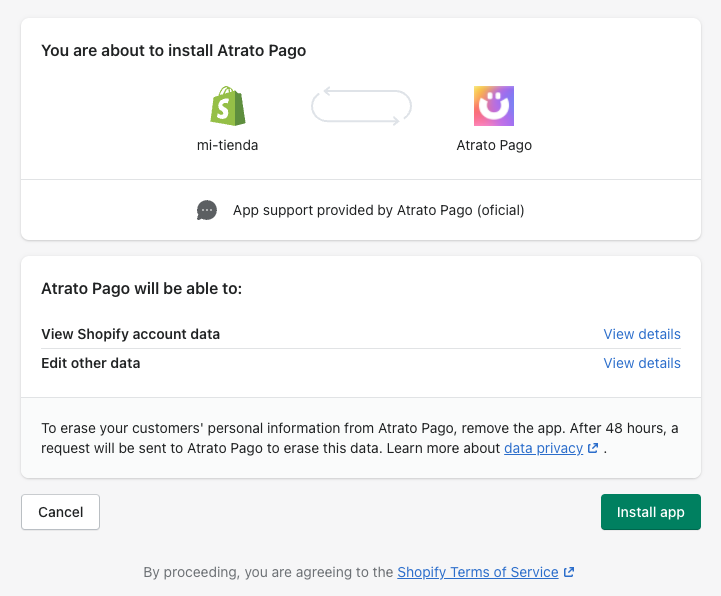Image resolution: width=721 pixels, height=596 pixels.
Task: Click the Shopify bag logo icon
Action: coord(228,106)
